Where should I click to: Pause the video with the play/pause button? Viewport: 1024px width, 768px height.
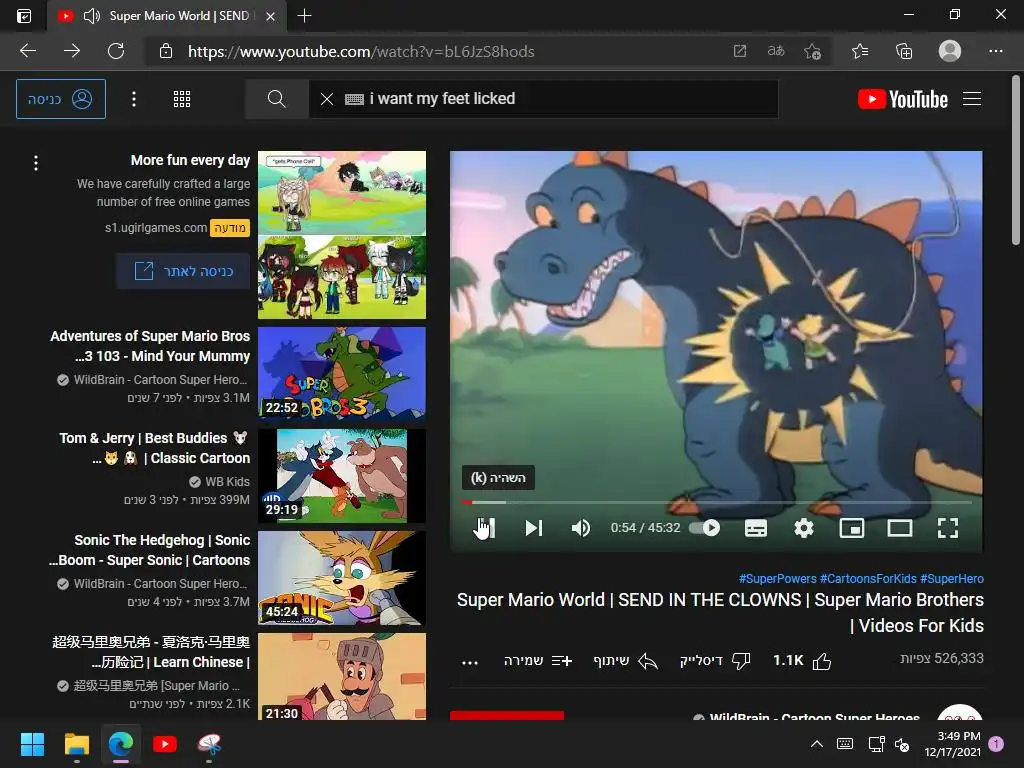click(485, 528)
